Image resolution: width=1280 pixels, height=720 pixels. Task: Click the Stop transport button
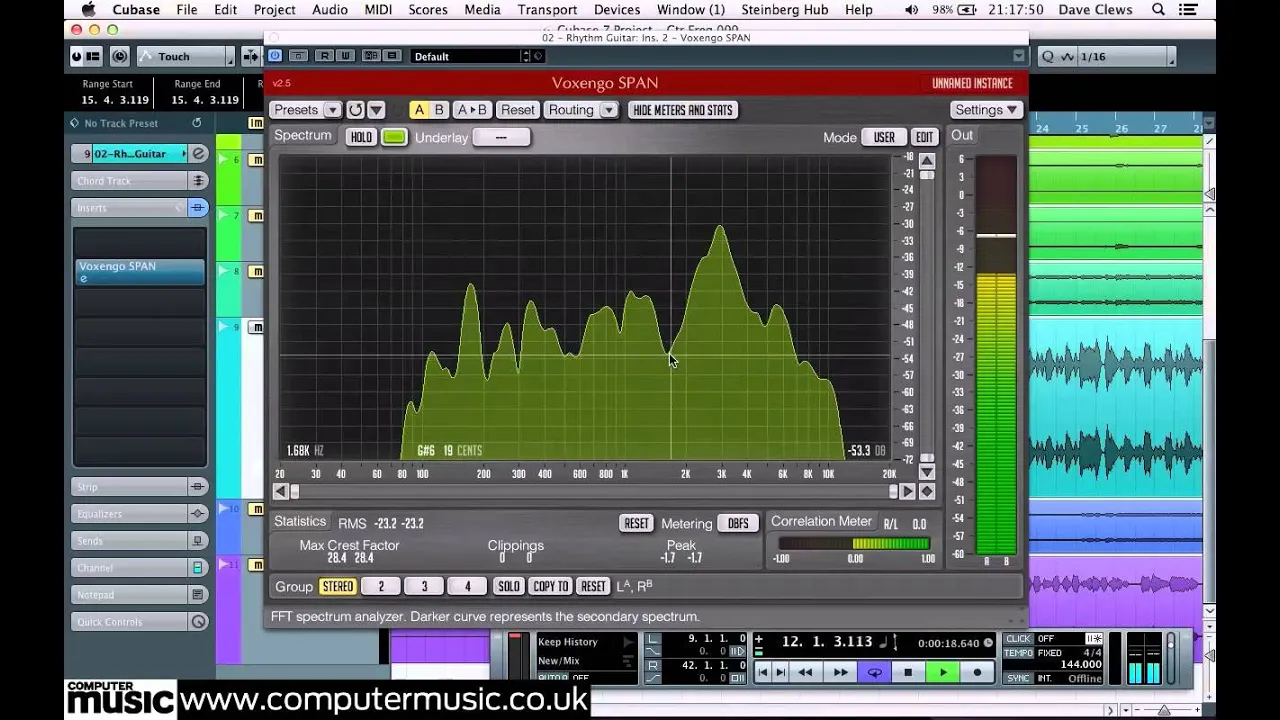tap(908, 672)
